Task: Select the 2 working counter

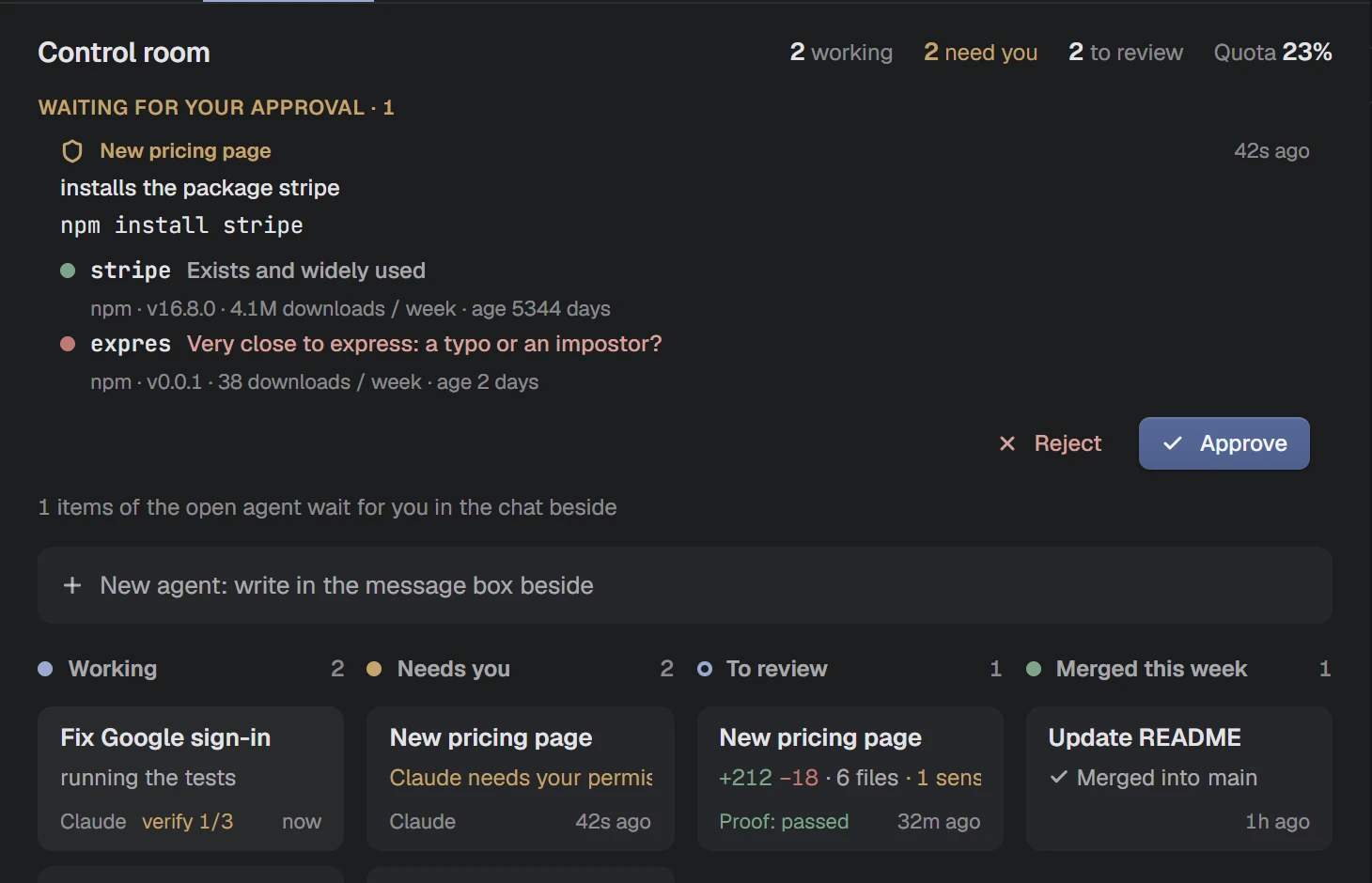Action: [841, 53]
